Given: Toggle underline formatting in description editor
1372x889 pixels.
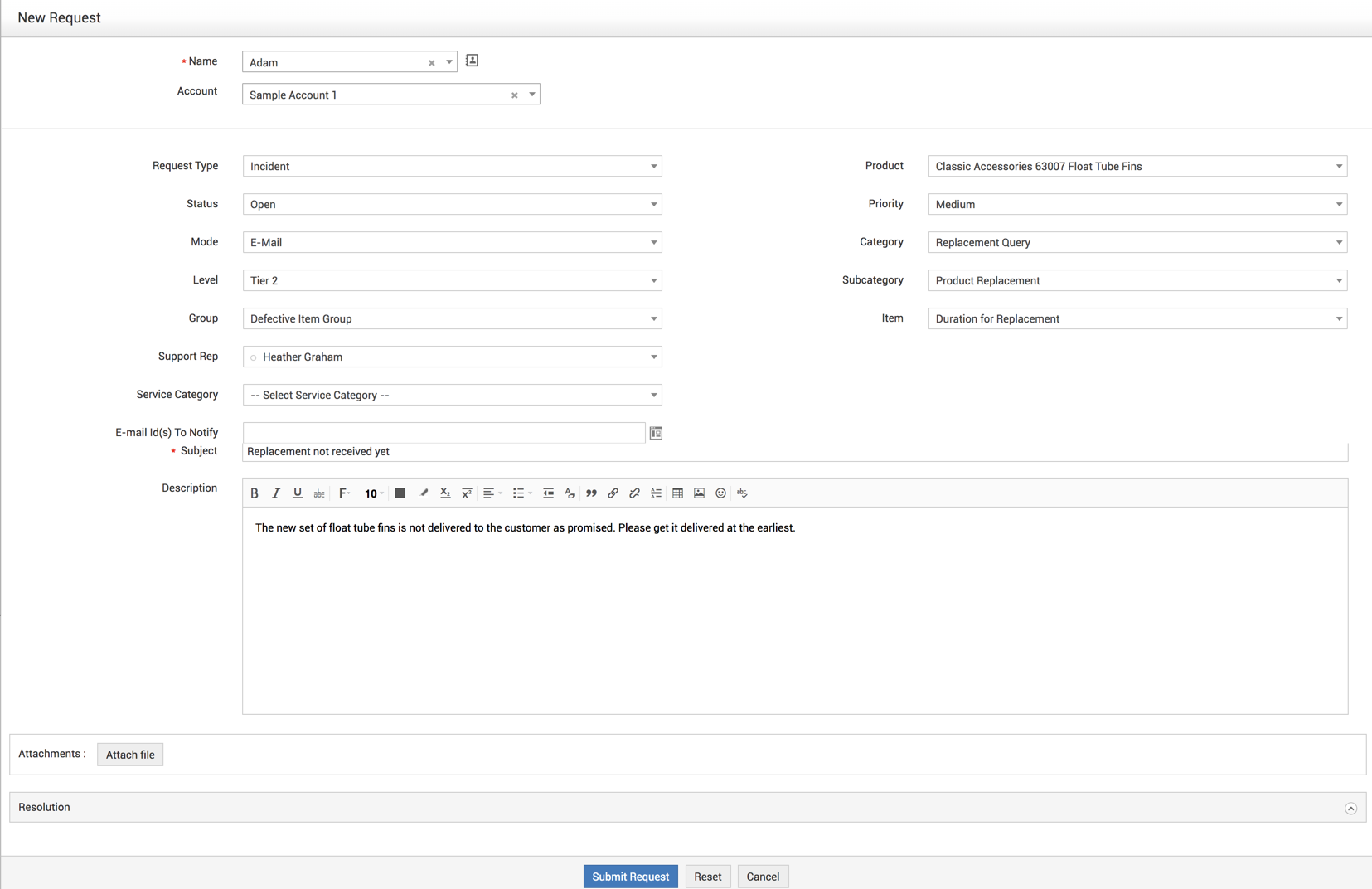Looking at the screenshot, I should coord(298,493).
